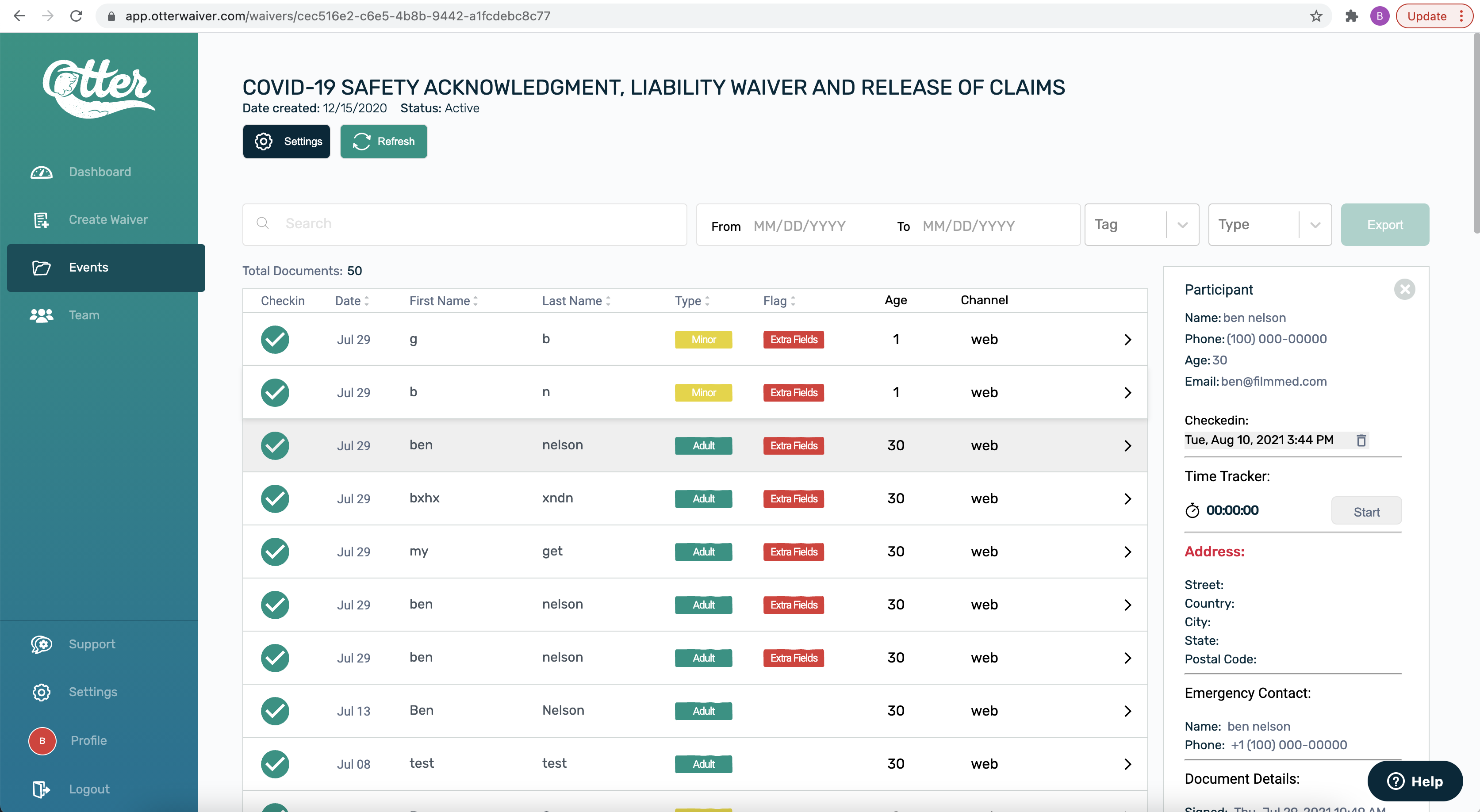This screenshot has width=1480, height=812.
Task: Click the magnifier icon in search box
Action: tap(263, 223)
